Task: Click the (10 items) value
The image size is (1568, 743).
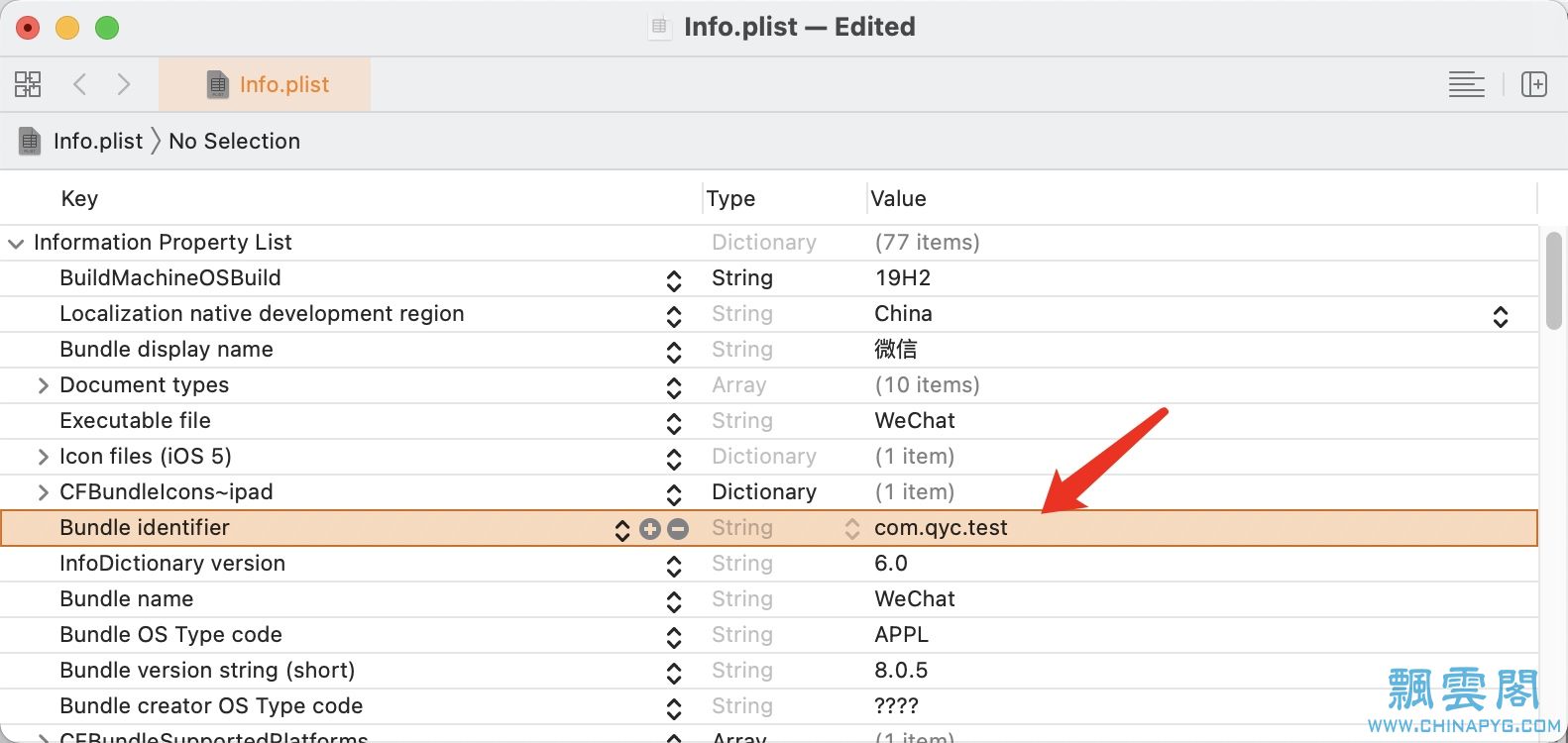Action: (928, 385)
